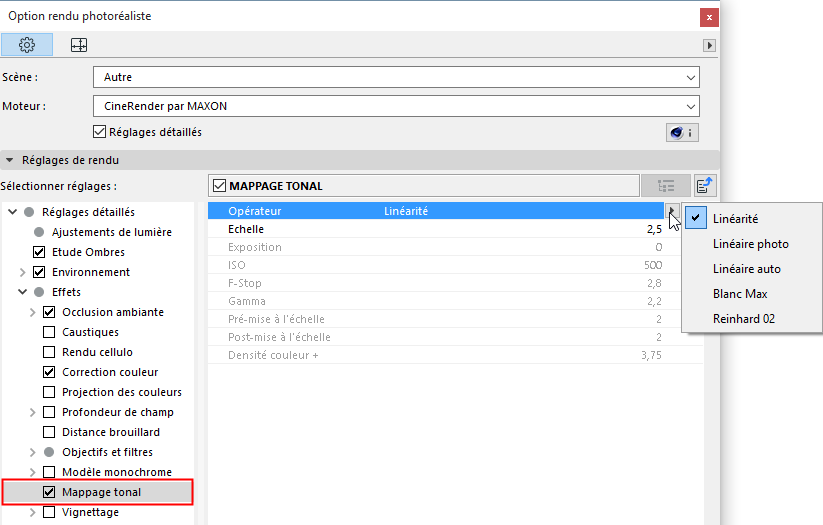This screenshot has height=525, width=823.
Task: Uncheck Correction couleur
Action: (x=49, y=372)
